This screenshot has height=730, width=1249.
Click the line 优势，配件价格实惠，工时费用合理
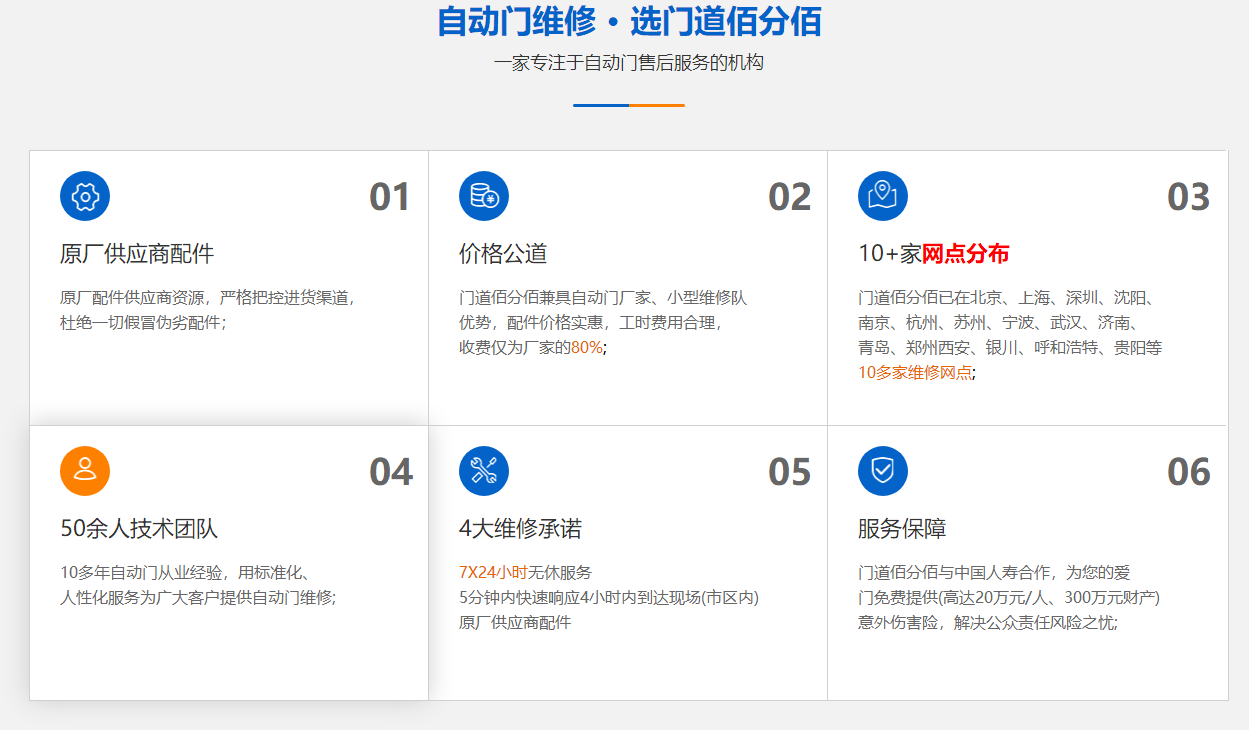click(591, 323)
